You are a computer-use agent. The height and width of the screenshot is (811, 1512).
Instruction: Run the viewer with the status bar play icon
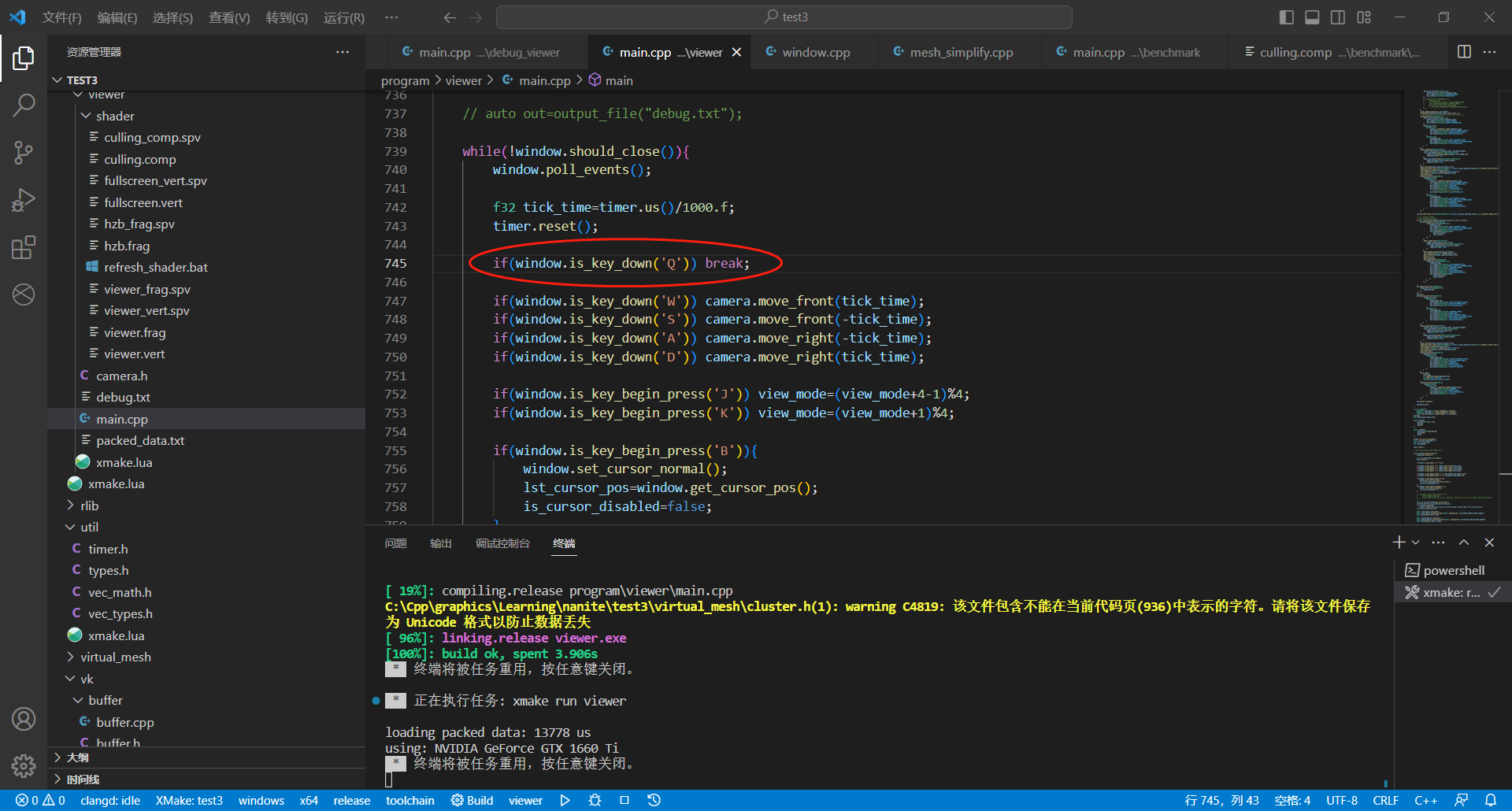pos(565,799)
